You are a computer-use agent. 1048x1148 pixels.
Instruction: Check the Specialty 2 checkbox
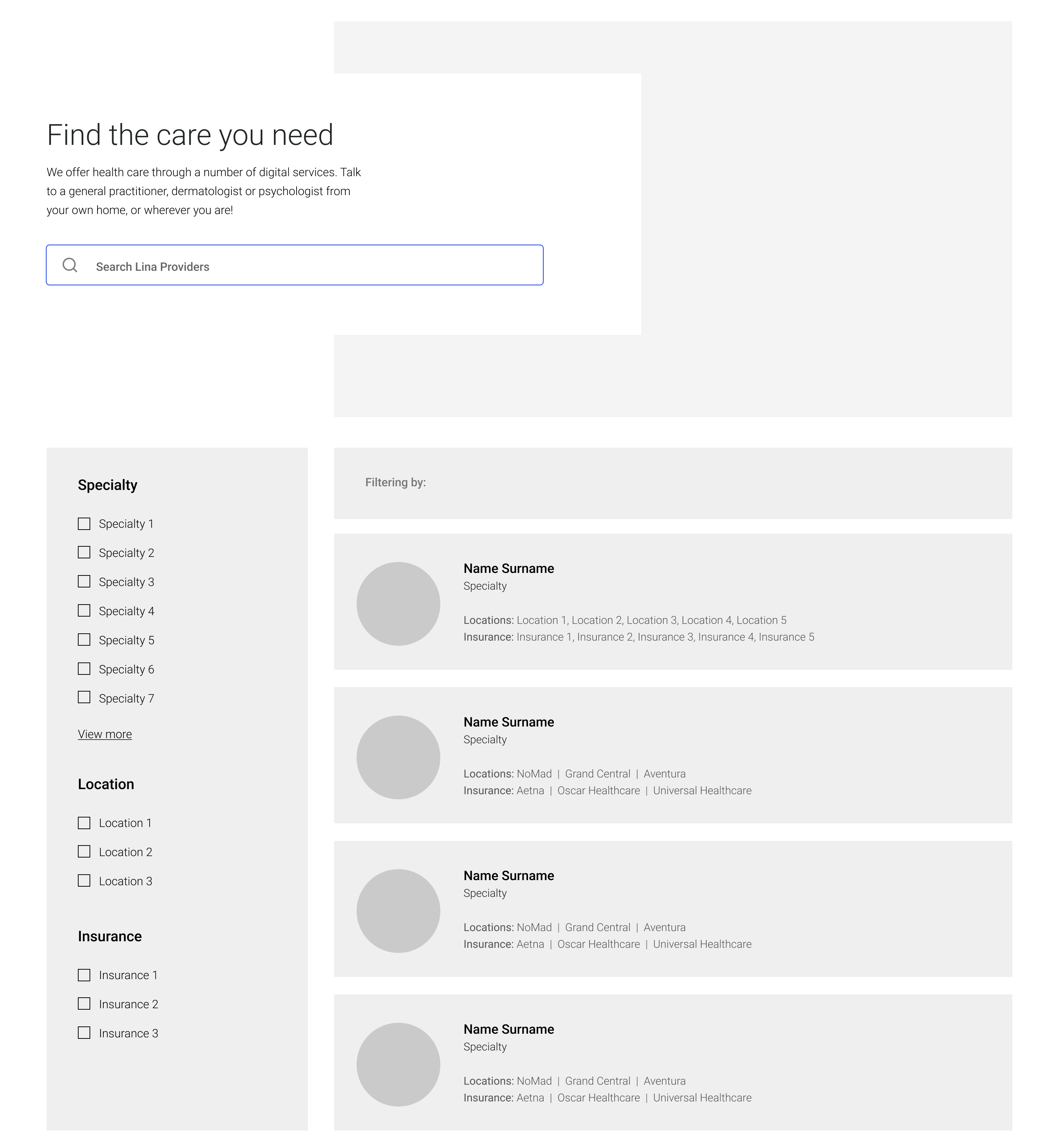(x=84, y=553)
